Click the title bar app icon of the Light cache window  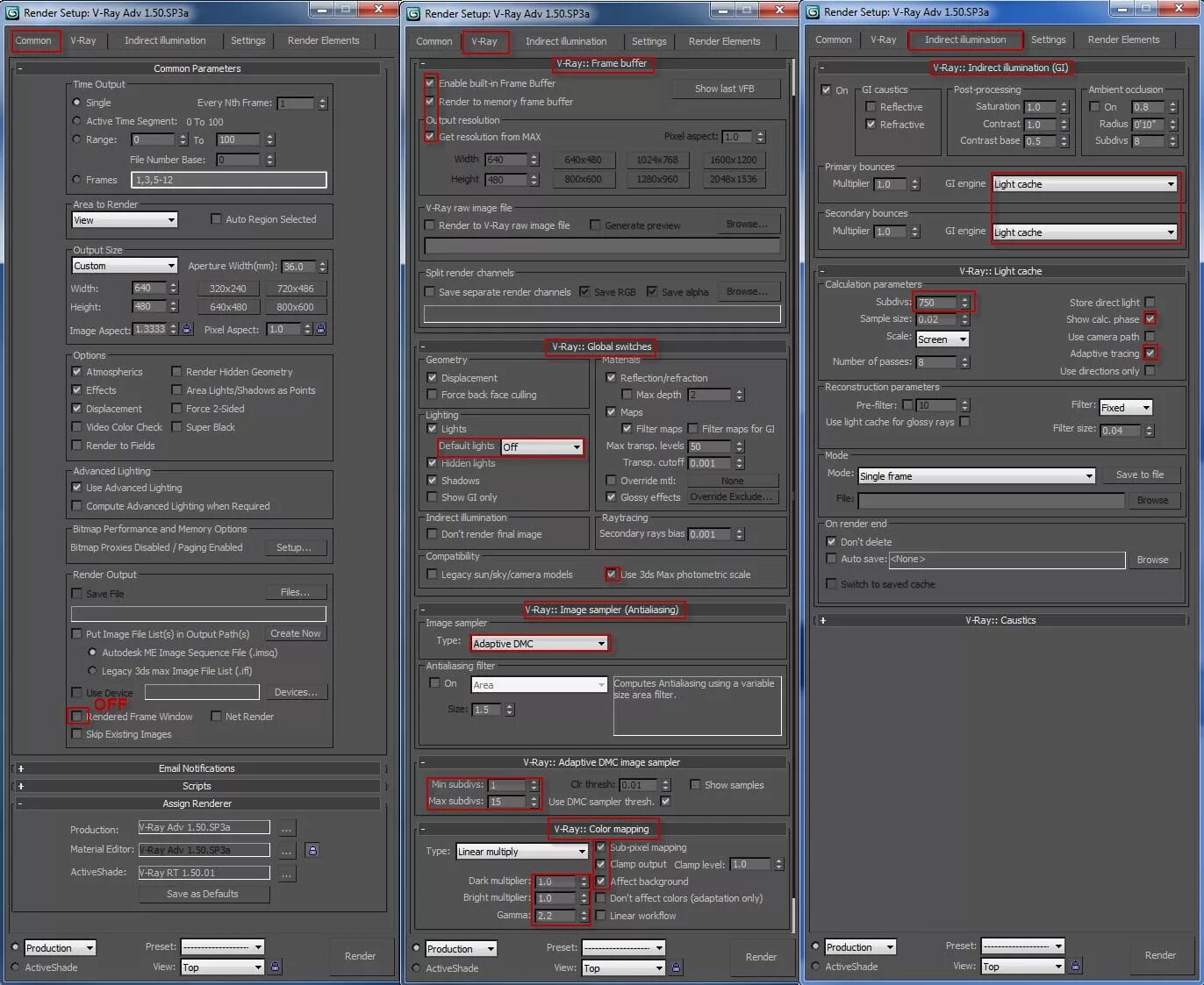click(813, 11)
